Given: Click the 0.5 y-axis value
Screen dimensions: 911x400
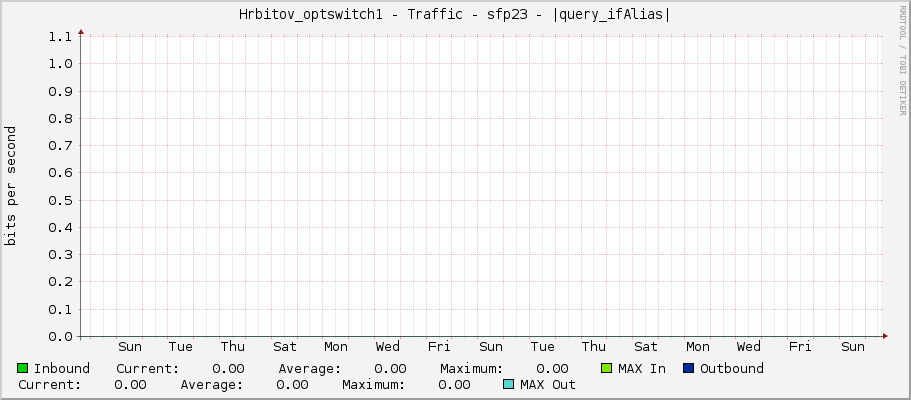Looking at the screenshot, I should click(x=60, y=201).
